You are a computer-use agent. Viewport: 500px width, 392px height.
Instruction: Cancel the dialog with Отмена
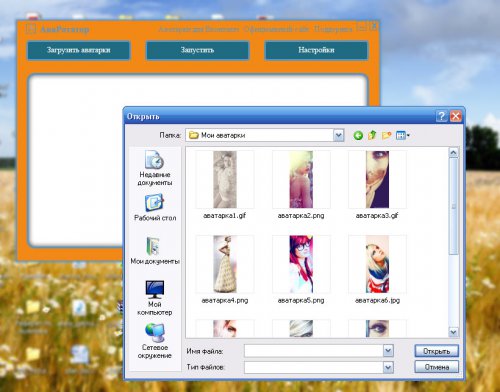436,367
